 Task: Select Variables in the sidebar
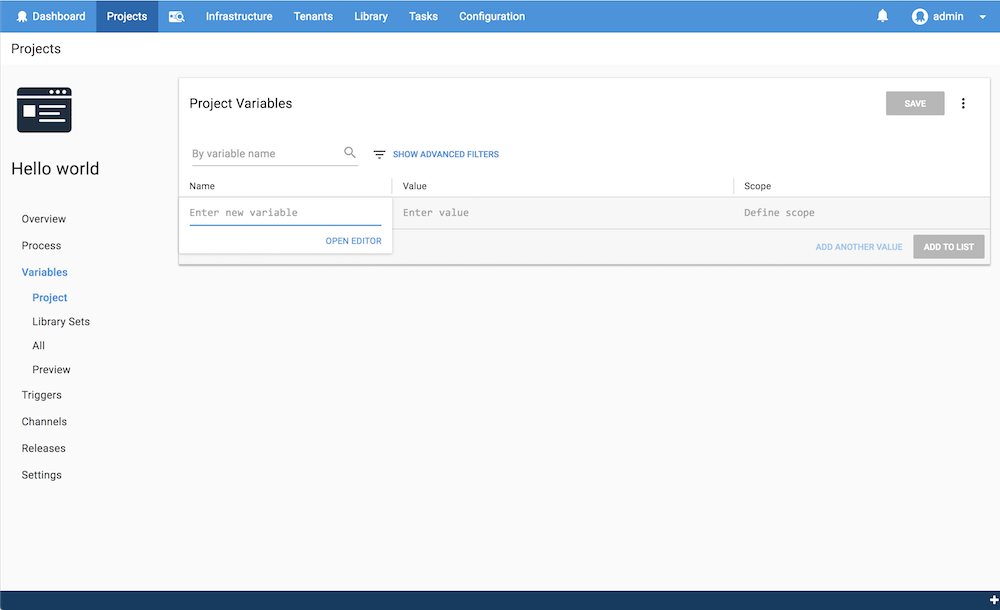pos(45,272)
